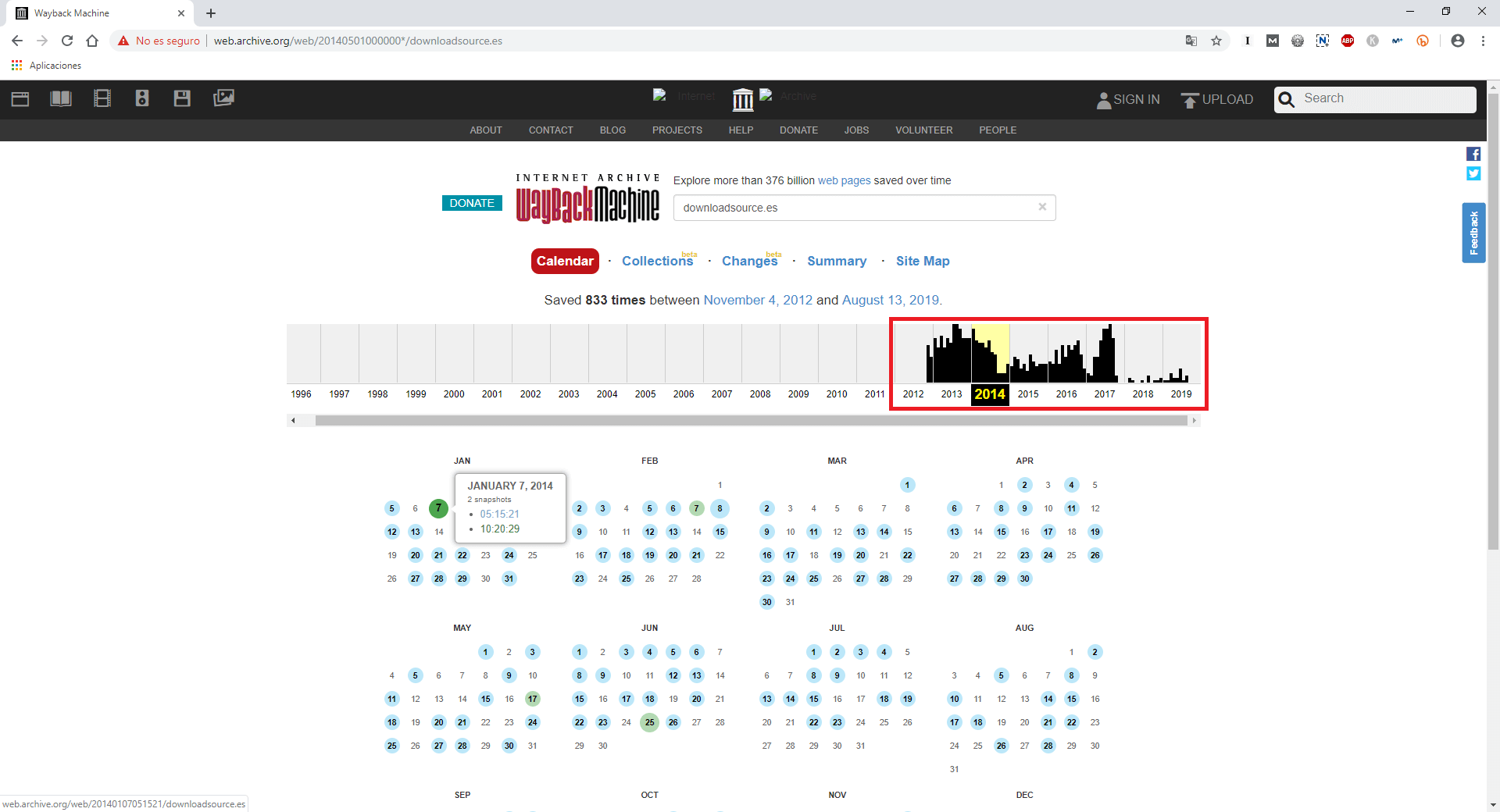Open the Adblock Plus extension icon

[1348, 41]
